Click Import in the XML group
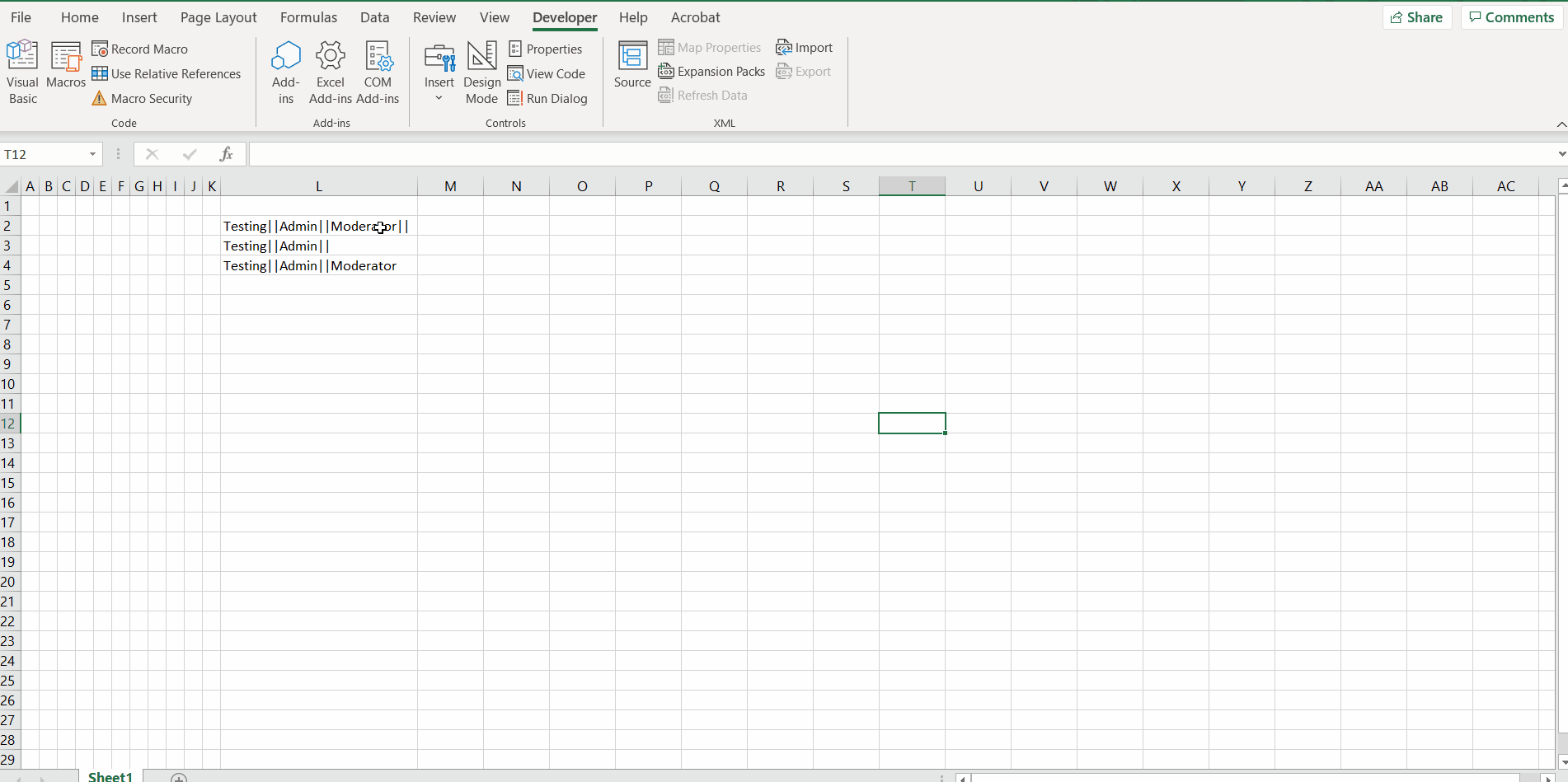Image resolution: width=1568 pixels, height=782 pixels. 804,47
